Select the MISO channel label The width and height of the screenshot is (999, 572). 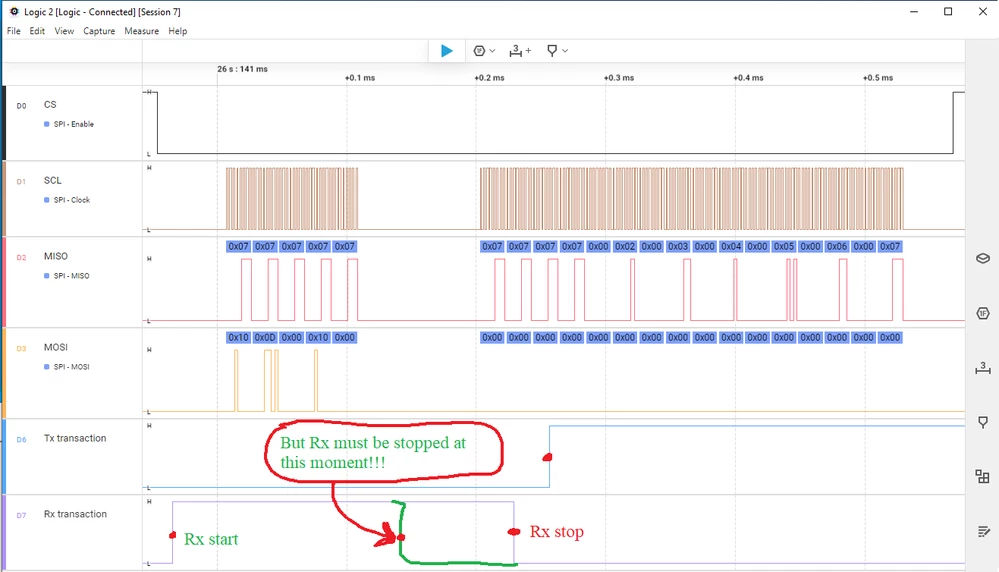tap(55, 256)
